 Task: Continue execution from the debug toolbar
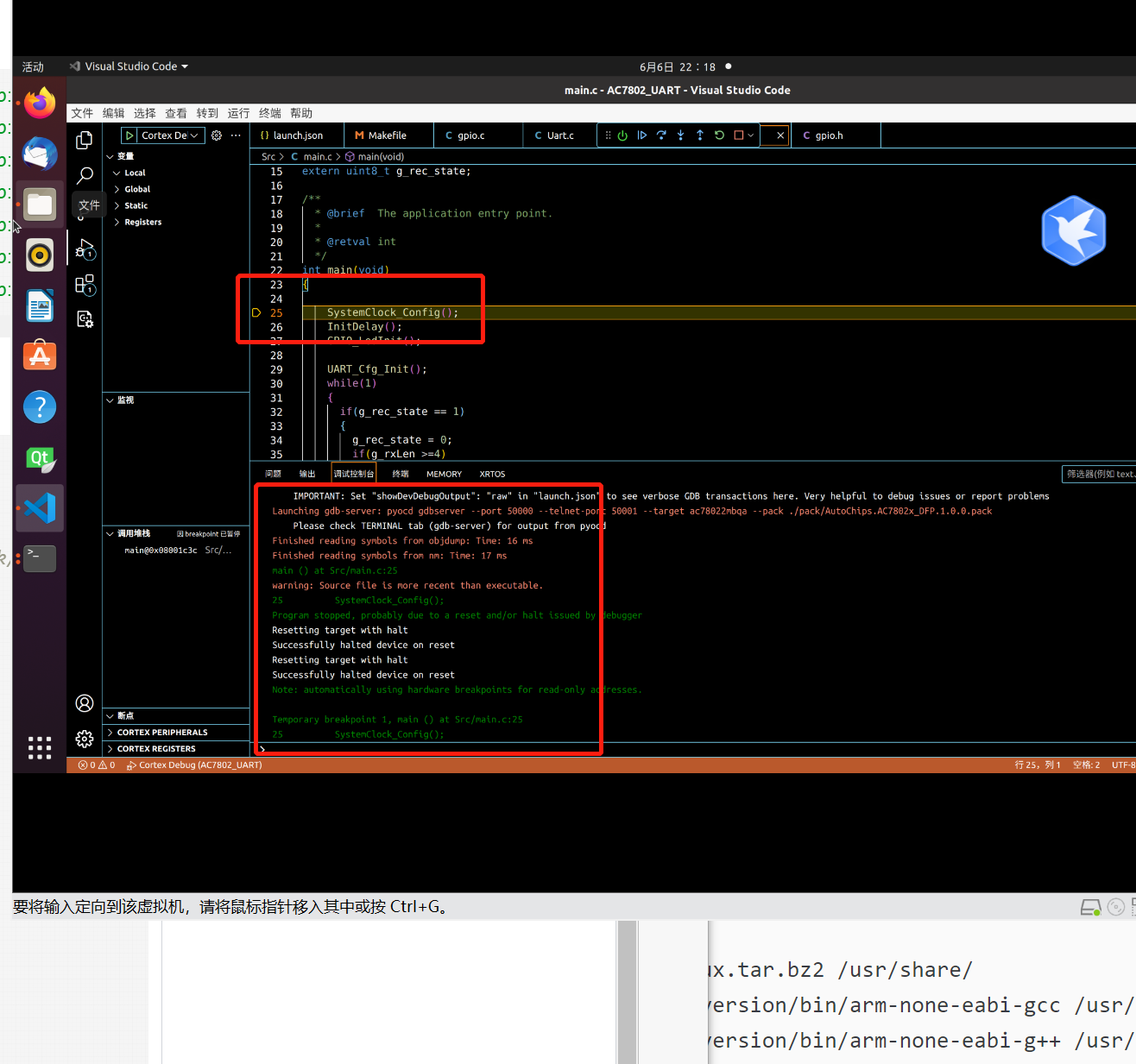point(642,135)
